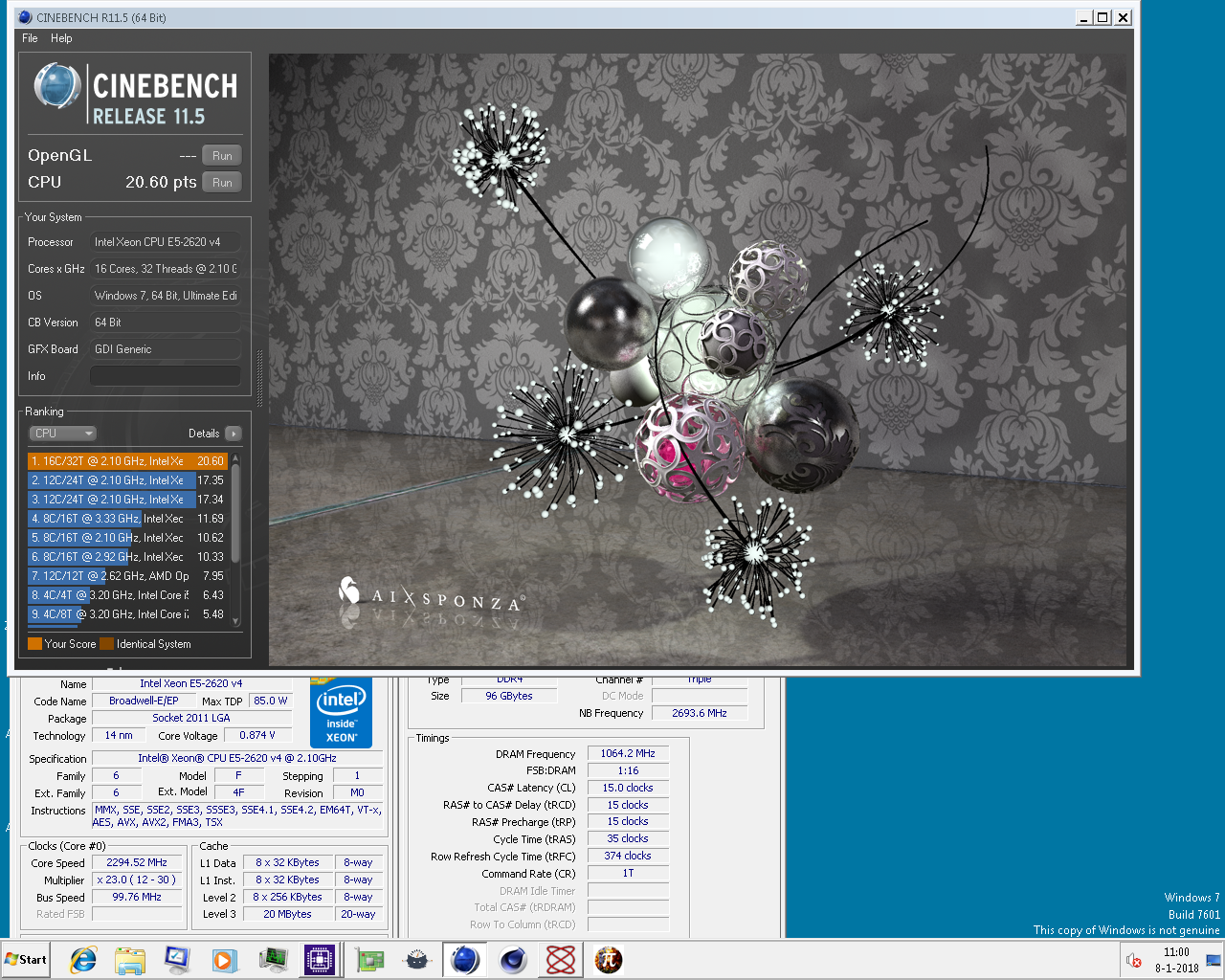The height and width of the screenshot is (980, 1225).
Task: Click NB Frequency 2693.6 MHz value
Action: 700,713
